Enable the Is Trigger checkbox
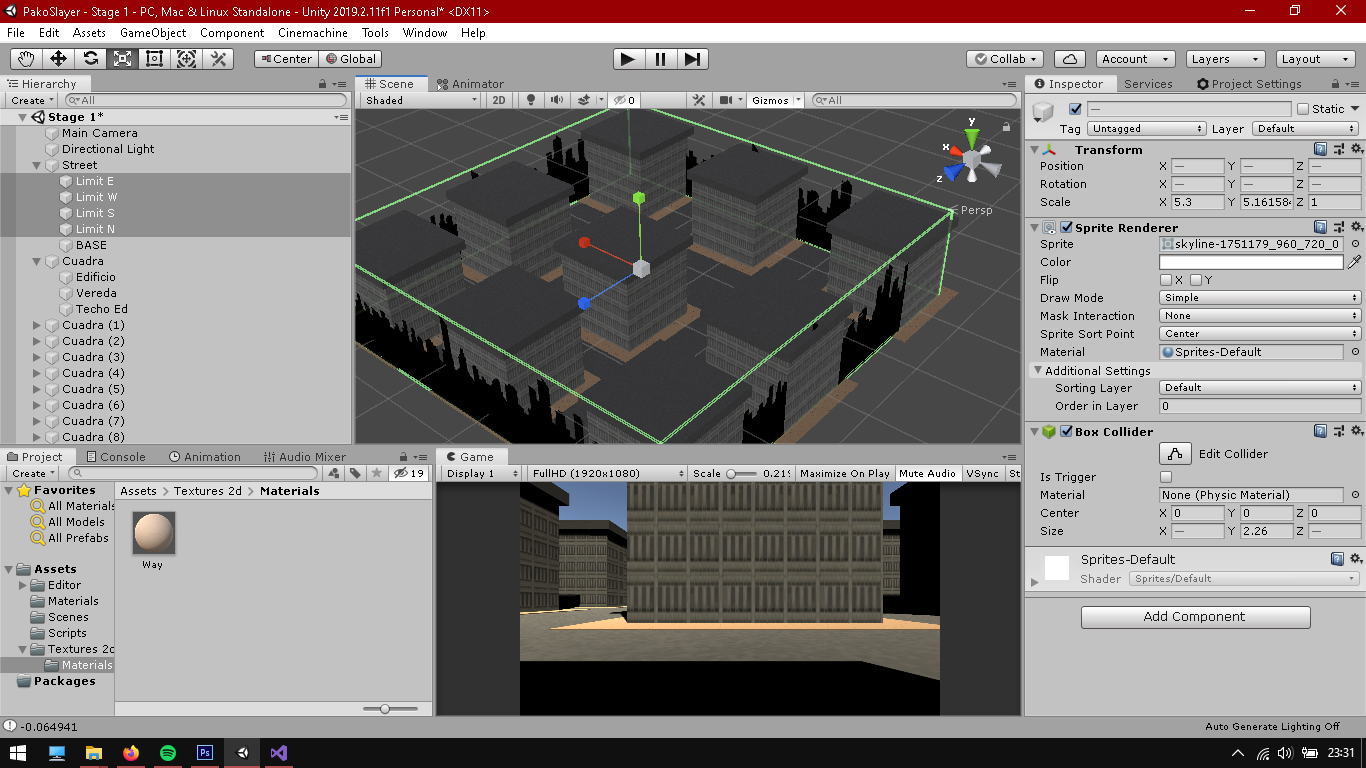1366x768 pixels. pos(1166,477)
